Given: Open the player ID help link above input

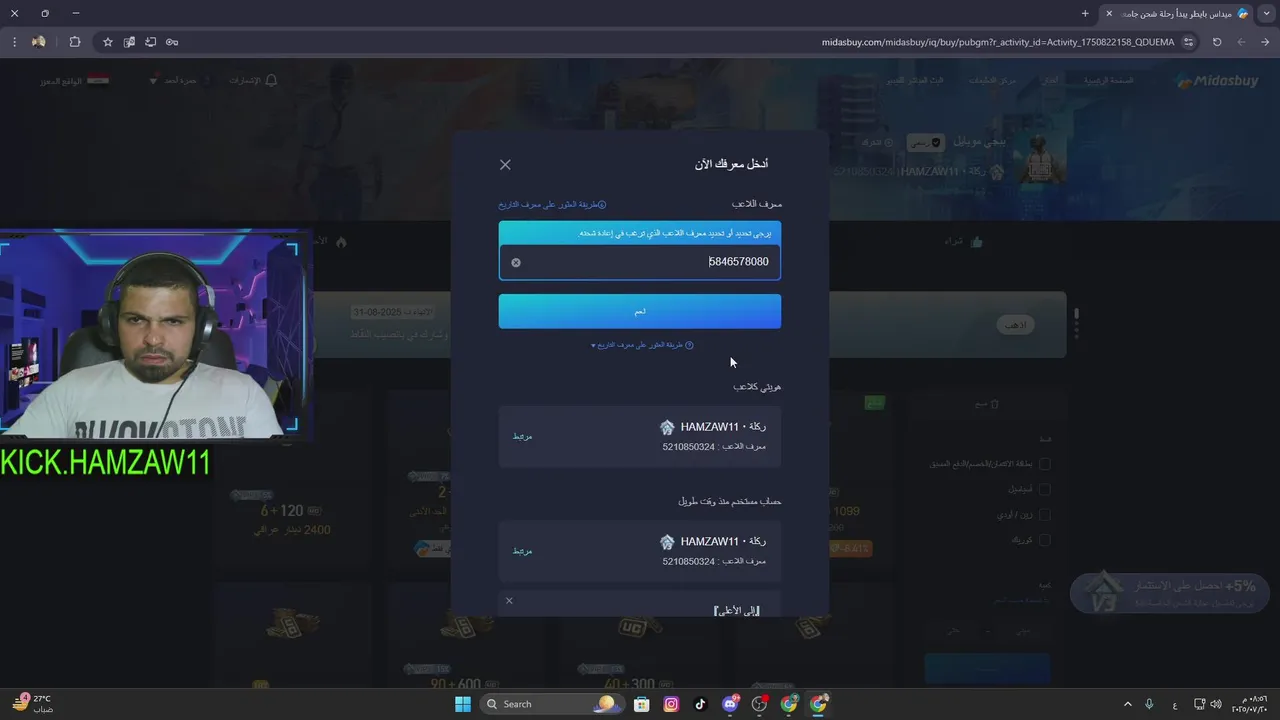Looking at the screenshot, I should click(x=552, y=204).
